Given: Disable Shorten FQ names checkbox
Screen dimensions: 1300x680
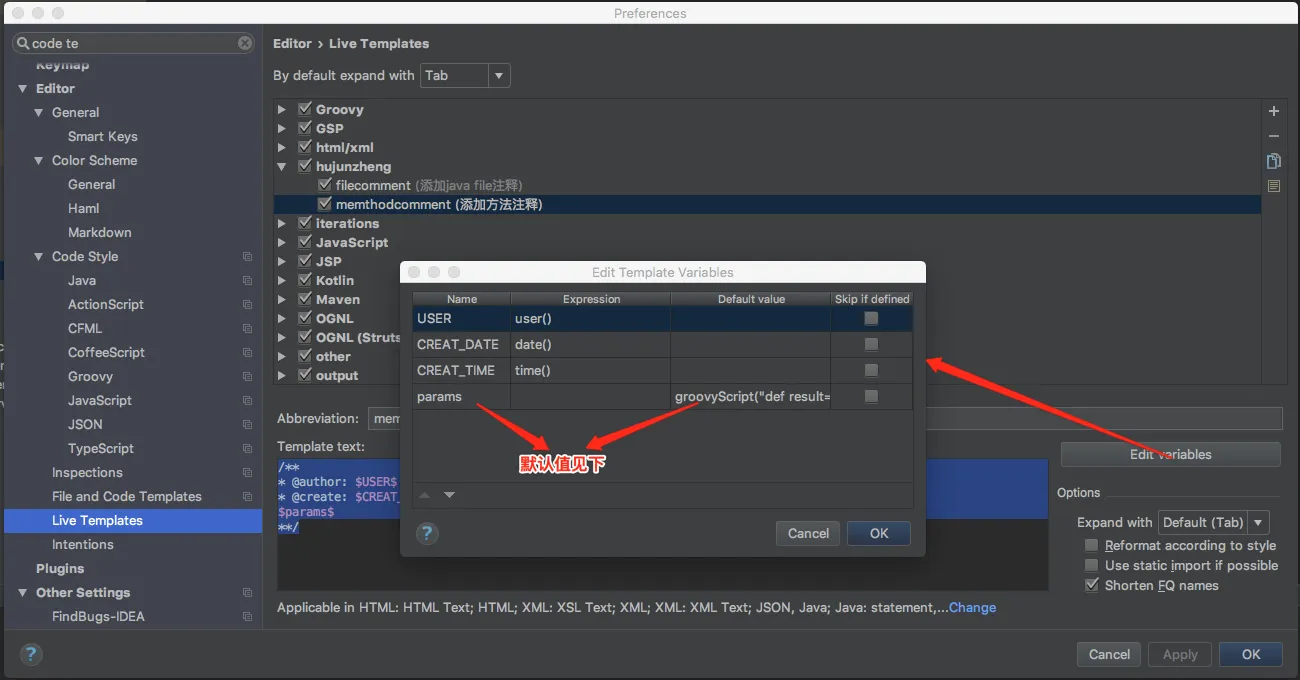Looking at the screenshot, I should point(1092,585).
